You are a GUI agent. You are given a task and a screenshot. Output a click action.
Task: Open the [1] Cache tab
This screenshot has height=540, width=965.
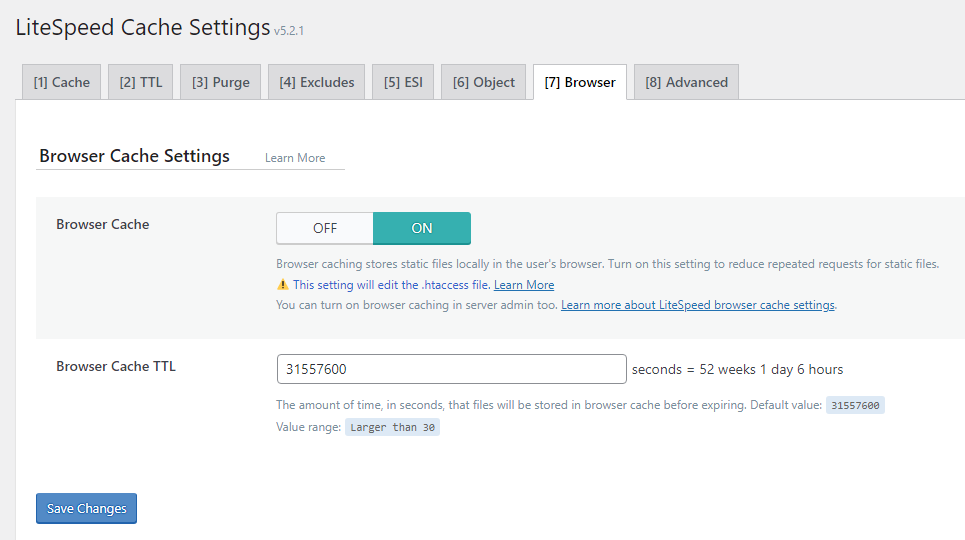coord(62,82)
